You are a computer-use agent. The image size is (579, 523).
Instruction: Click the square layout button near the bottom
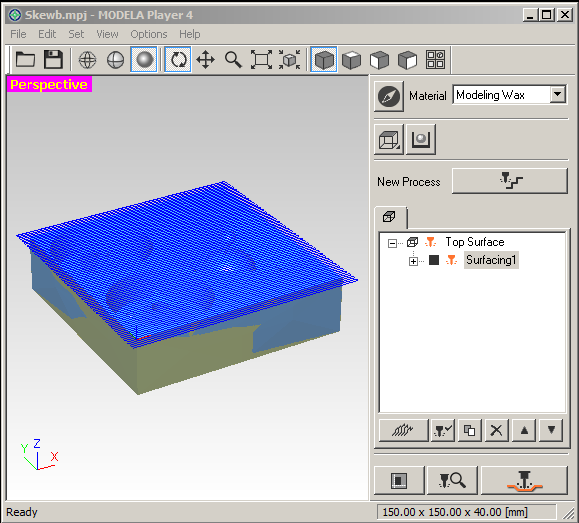coord(399,480)
